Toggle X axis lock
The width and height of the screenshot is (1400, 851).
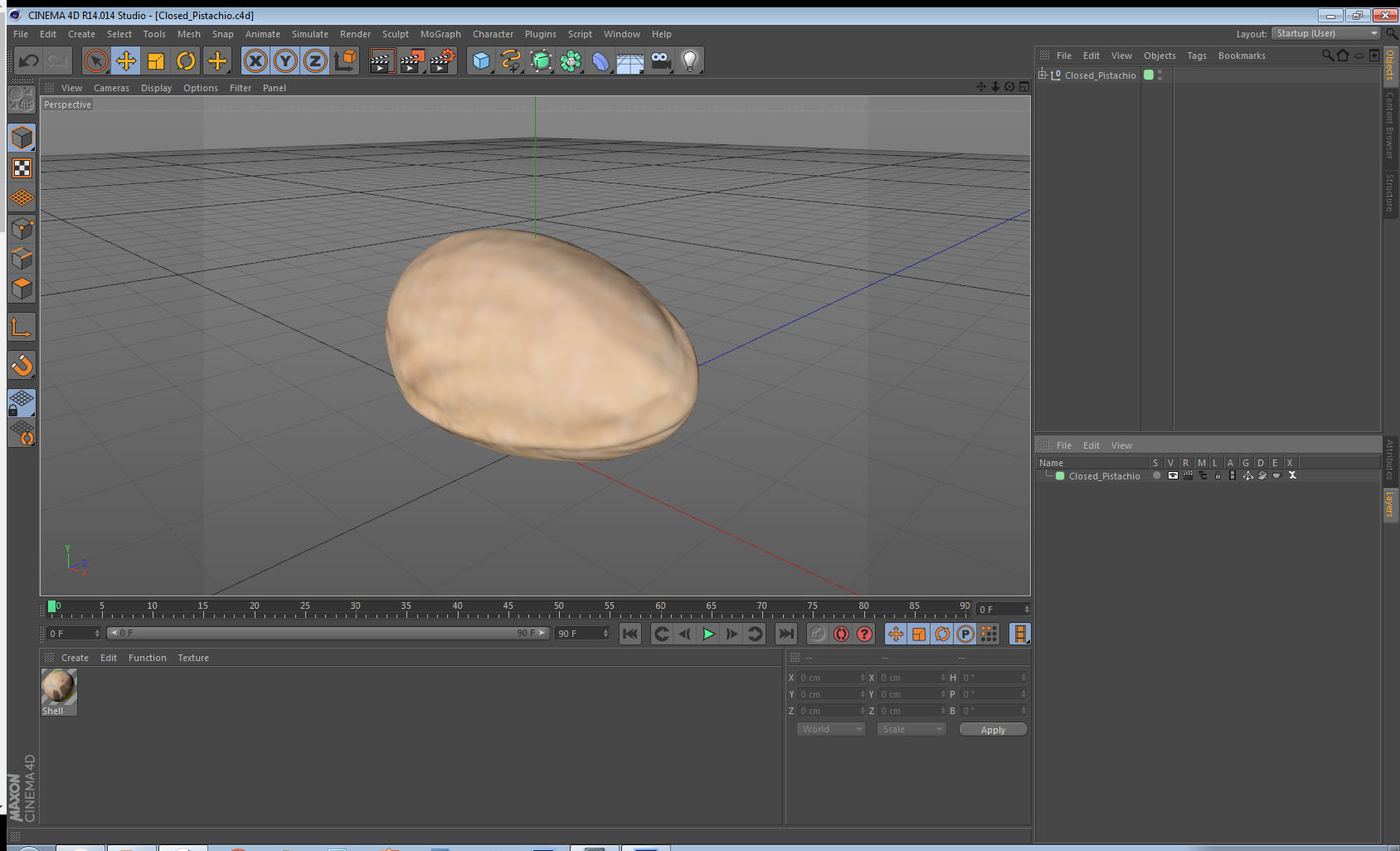255,61
